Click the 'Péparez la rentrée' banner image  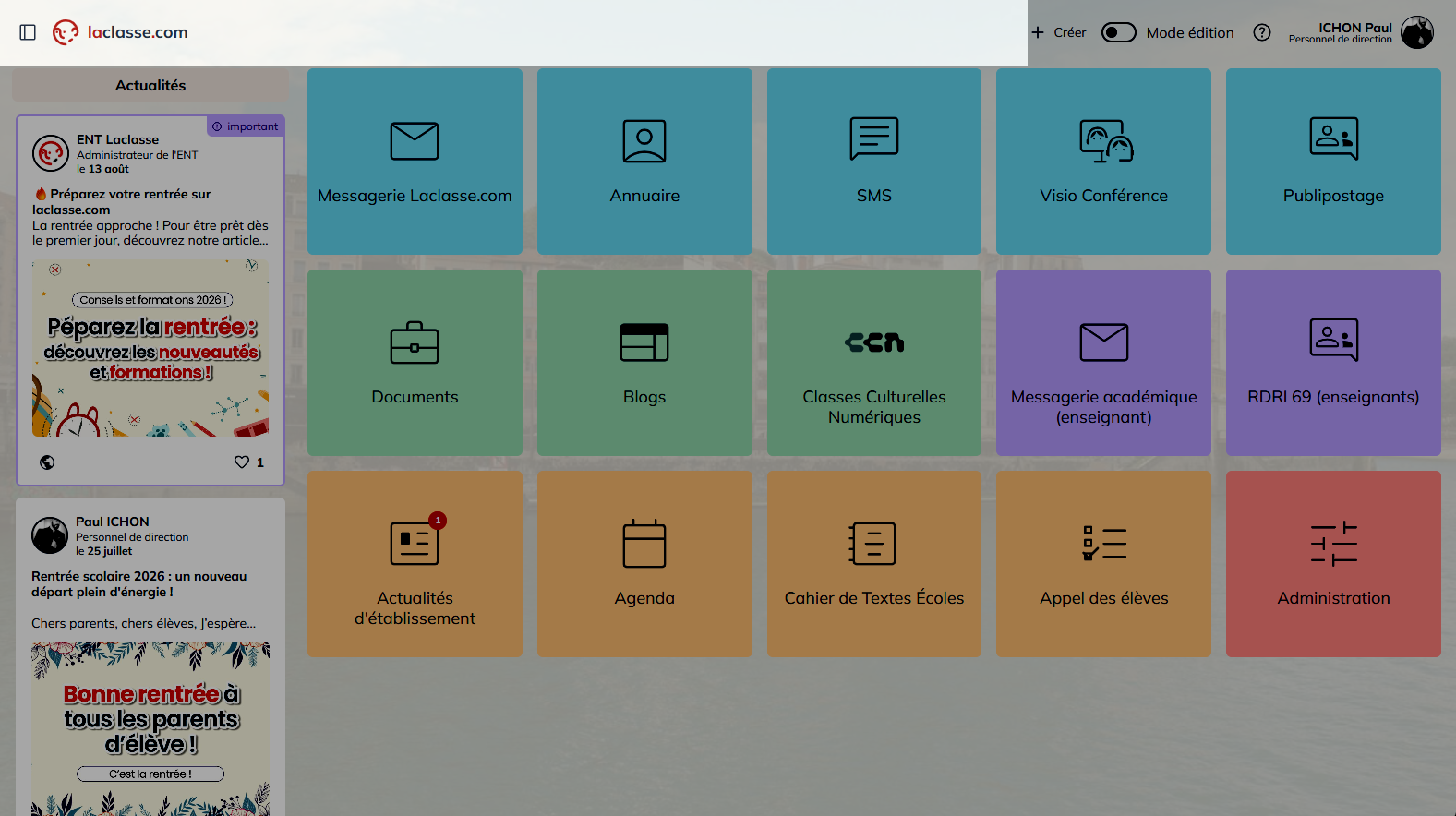click(x=150, y=348)
